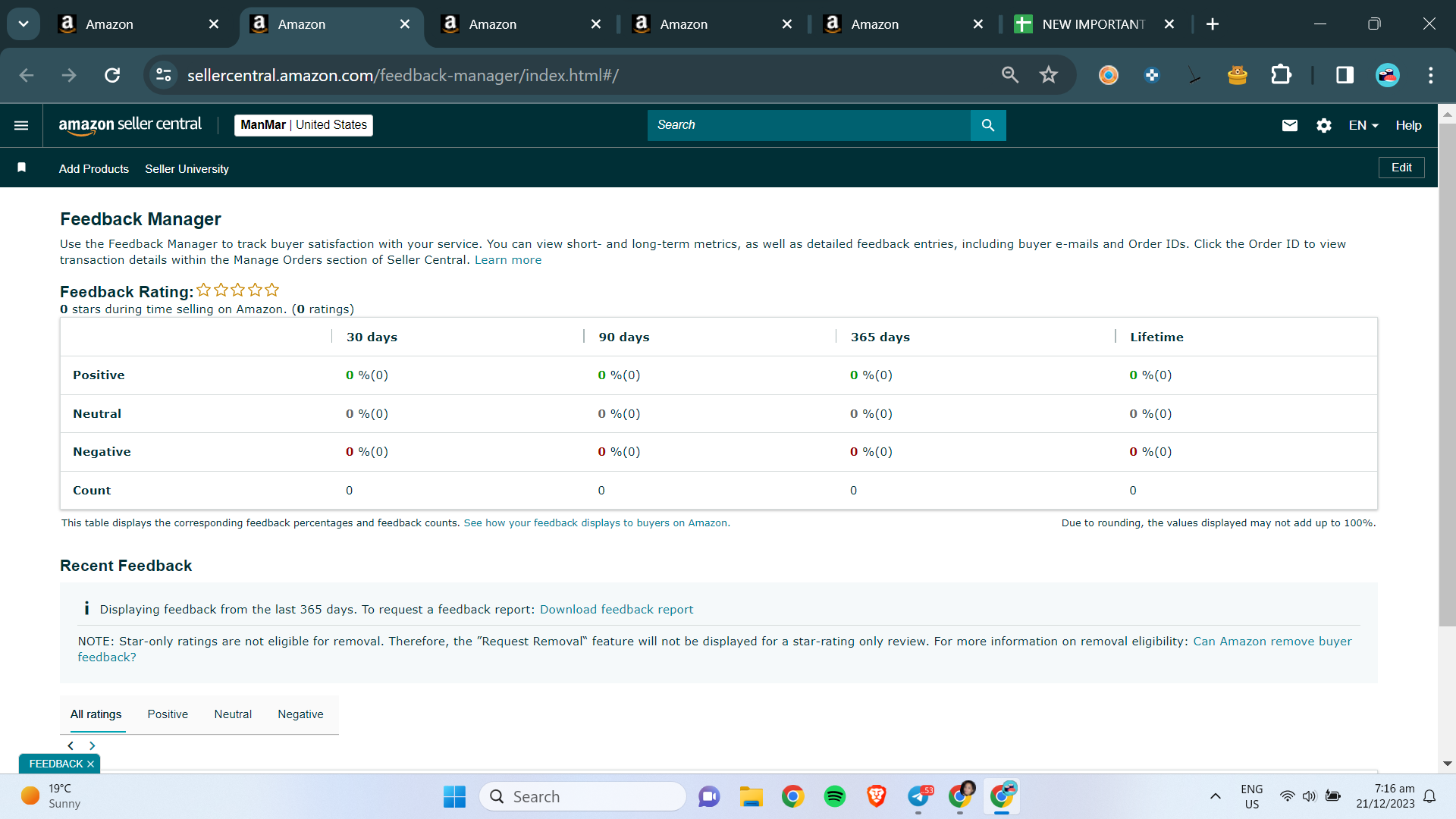Click the search magnifier button in Seller Central

[x=987, y=125]
